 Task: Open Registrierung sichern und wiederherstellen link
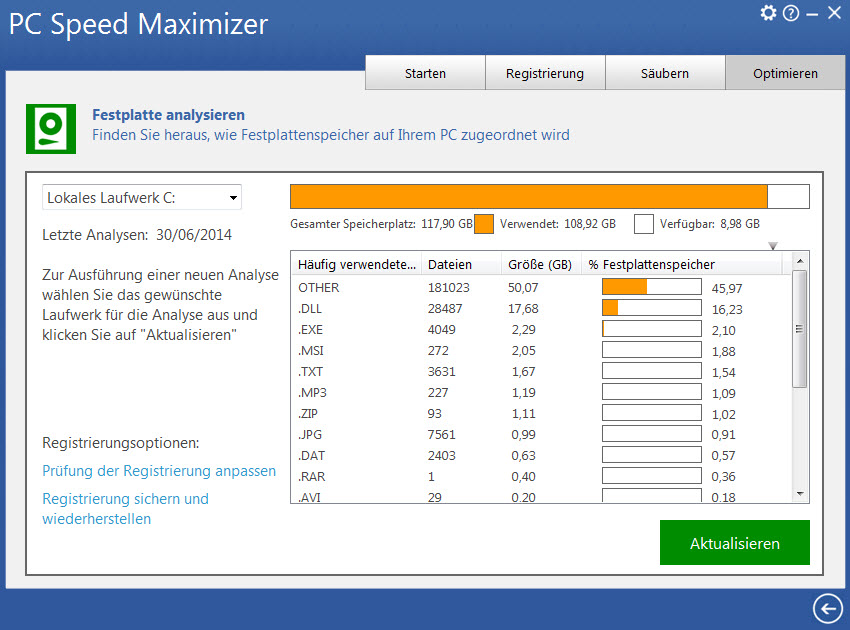click(x=125, y=509)
